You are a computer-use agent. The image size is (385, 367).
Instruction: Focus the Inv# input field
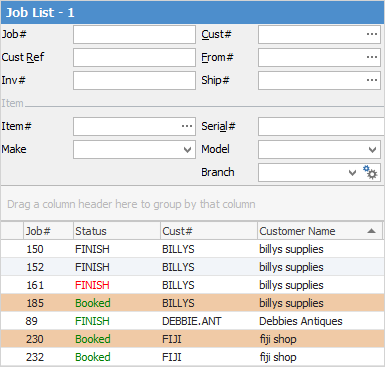[134, 80]
